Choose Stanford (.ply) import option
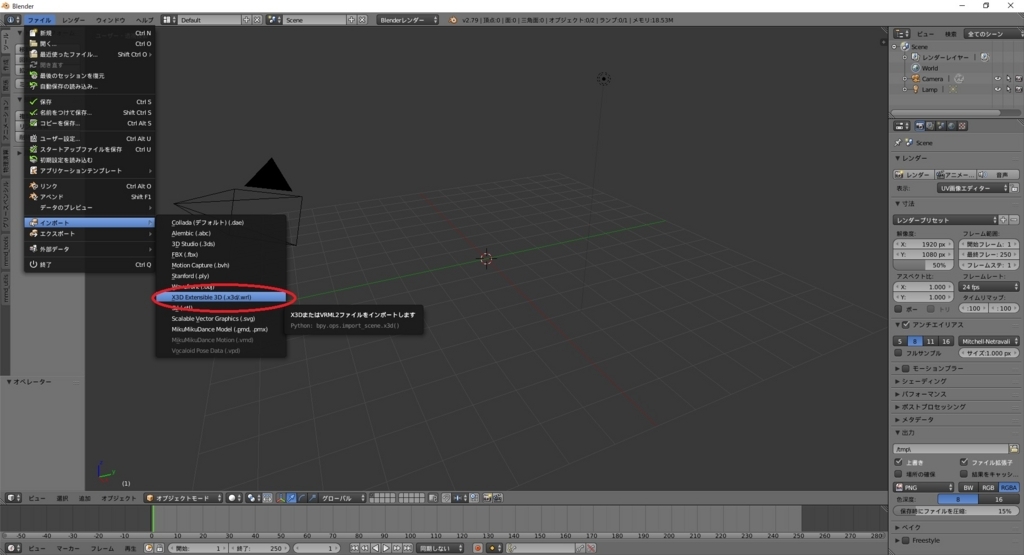 [x=220, y=276]
